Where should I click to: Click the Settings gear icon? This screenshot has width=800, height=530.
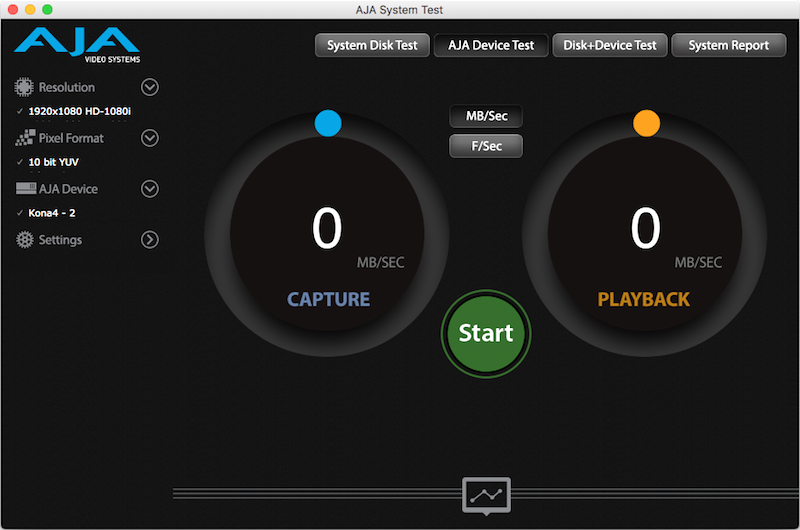click(24, 240)
